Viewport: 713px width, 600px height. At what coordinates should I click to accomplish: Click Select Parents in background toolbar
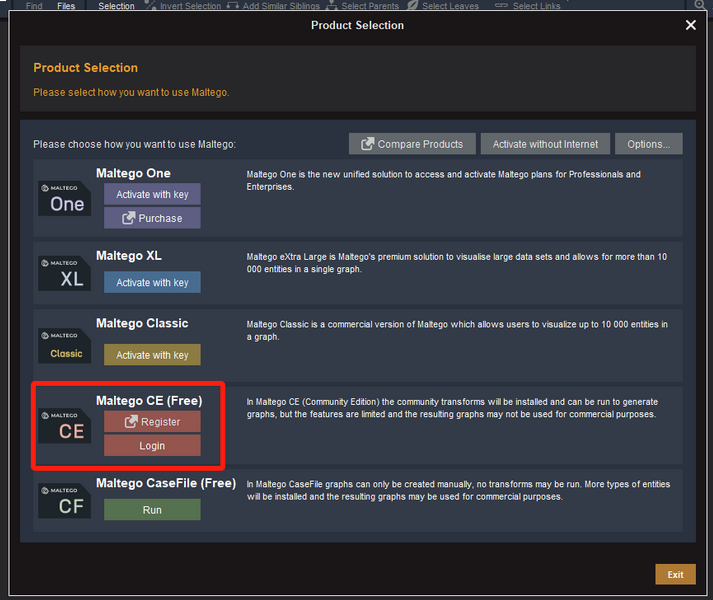pos(362,5)
